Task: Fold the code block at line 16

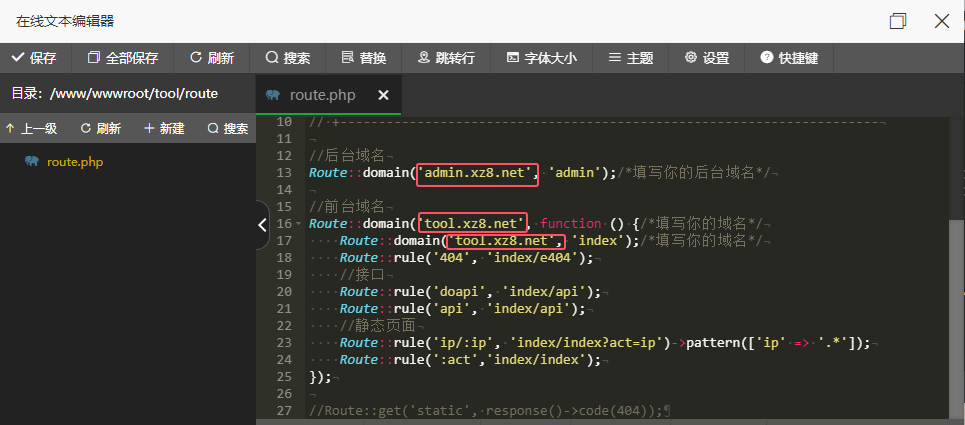Action: tap(298, 223)
